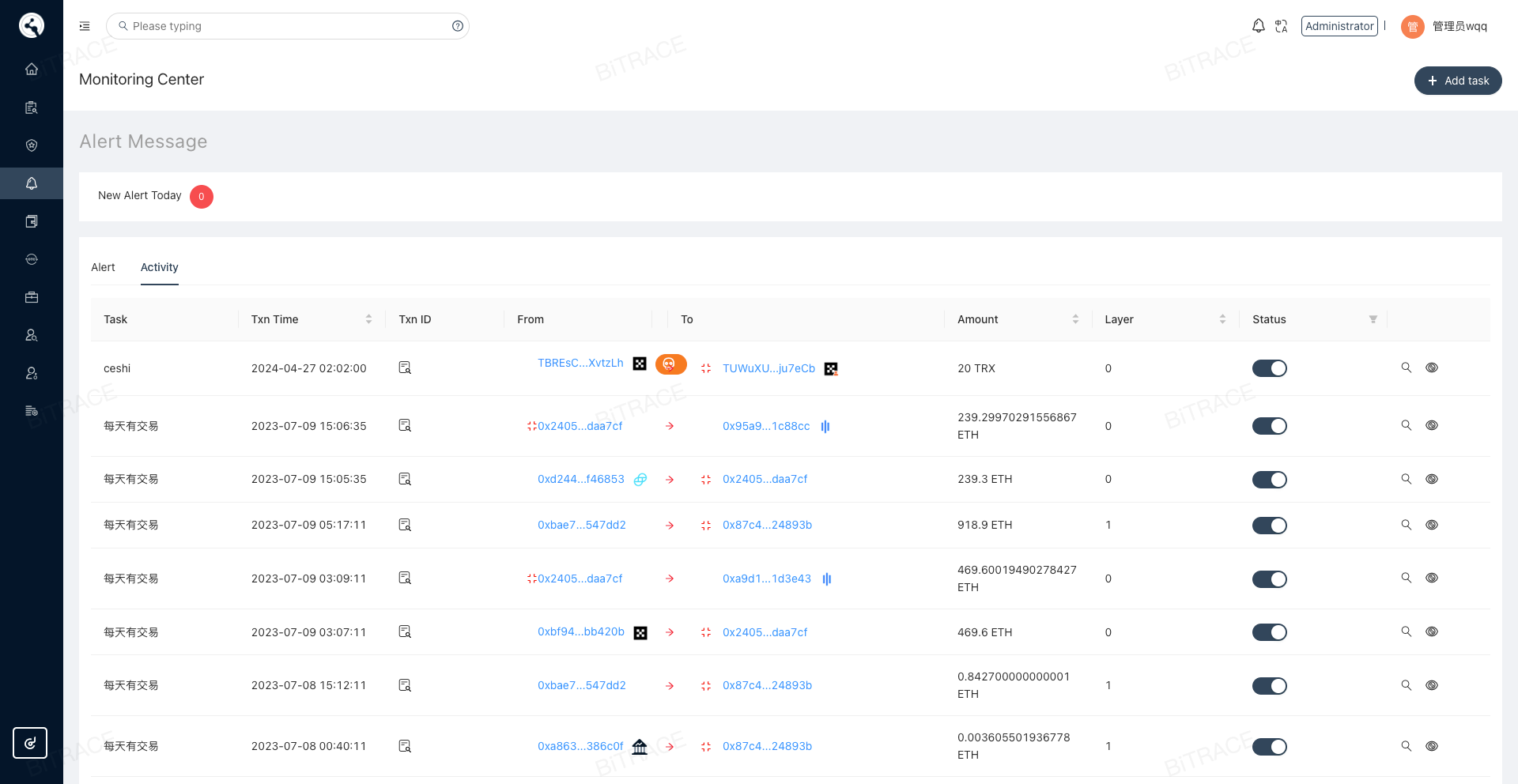The width and height of the screenshot is (1518, 784).
Task: Sort by Amount column arrows
Action: [1075, 319]
